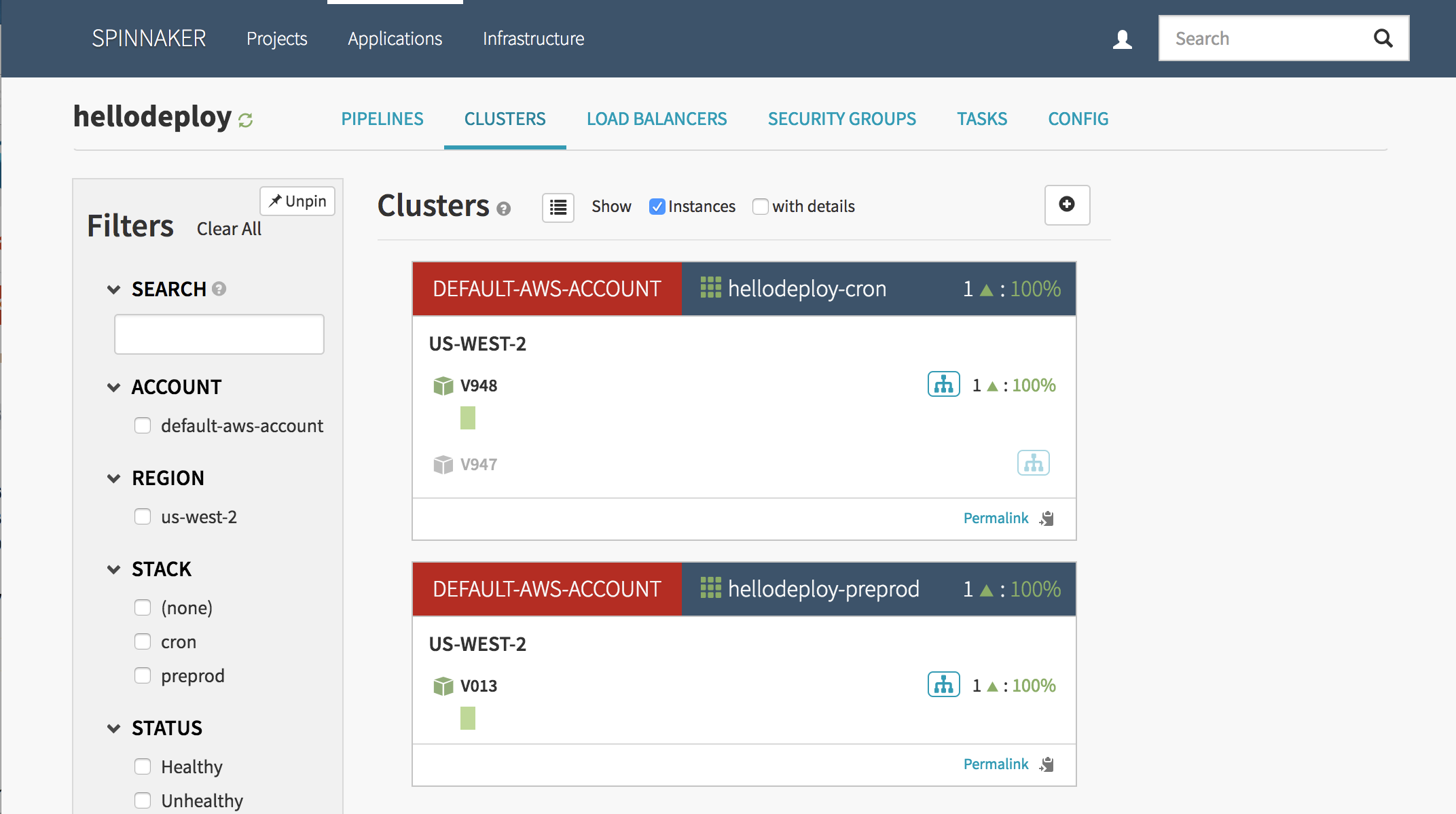Image resolution: width=1456 pixels, height=814 pixels.
Task: Click the user profile icon
Action: [1123, 39]
